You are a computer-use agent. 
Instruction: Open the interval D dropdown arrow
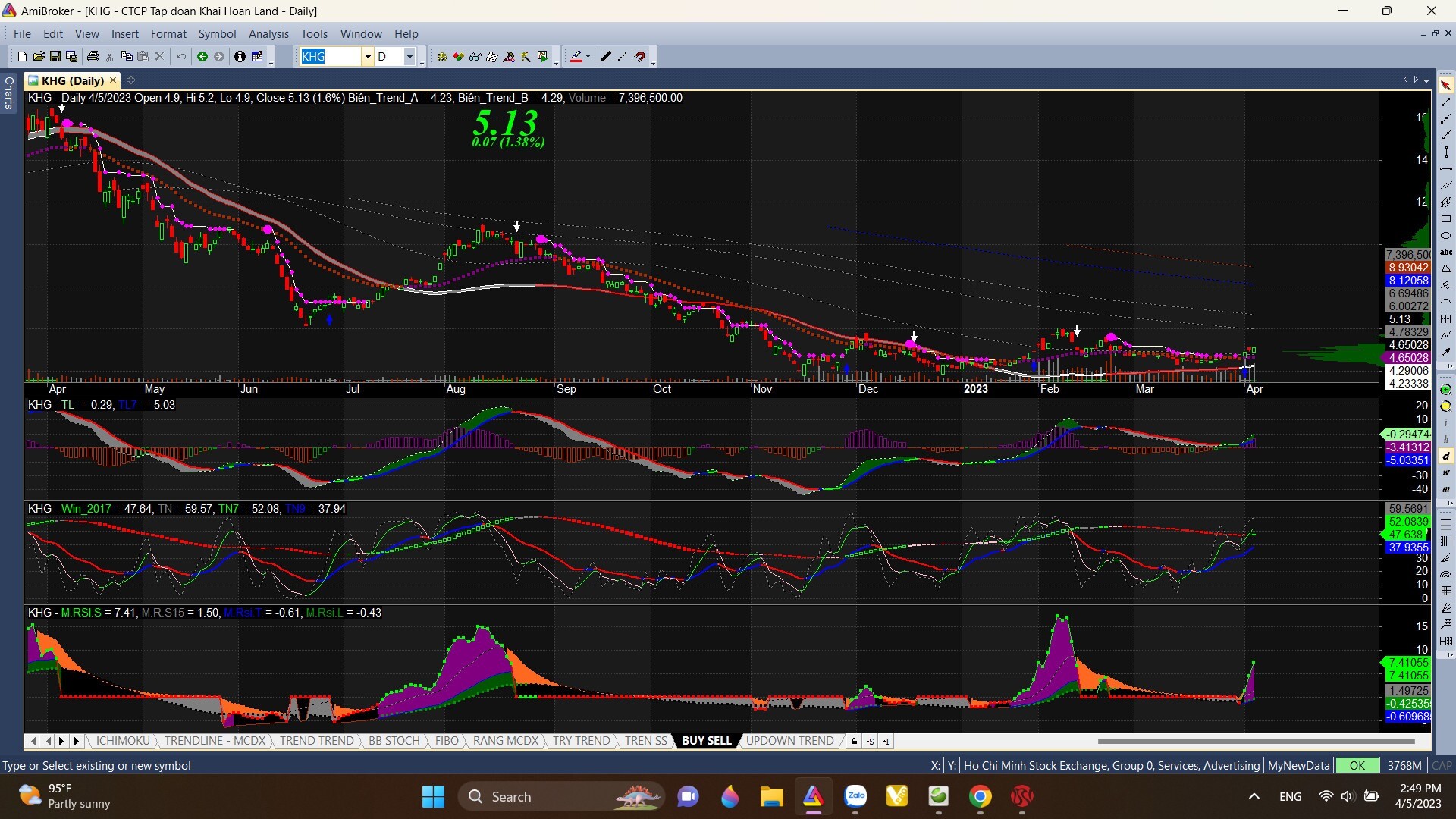[409, 57]
